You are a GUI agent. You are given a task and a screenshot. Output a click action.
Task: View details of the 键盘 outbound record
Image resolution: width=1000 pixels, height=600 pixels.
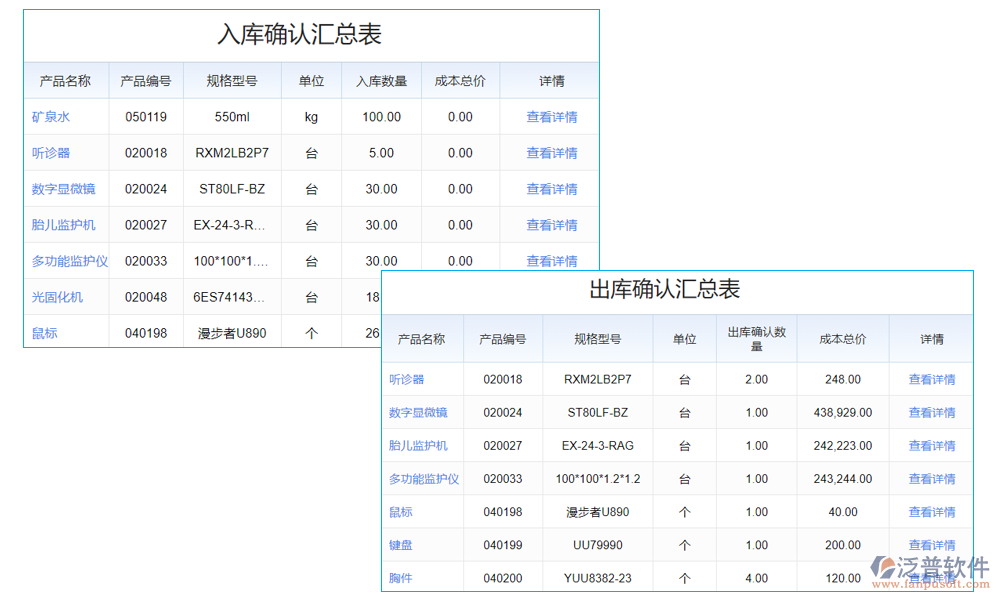(931, 545)
